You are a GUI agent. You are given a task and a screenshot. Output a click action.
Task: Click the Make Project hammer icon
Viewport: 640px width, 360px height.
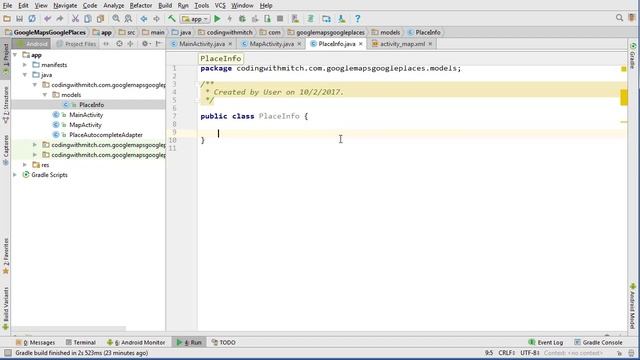[172, 19]
